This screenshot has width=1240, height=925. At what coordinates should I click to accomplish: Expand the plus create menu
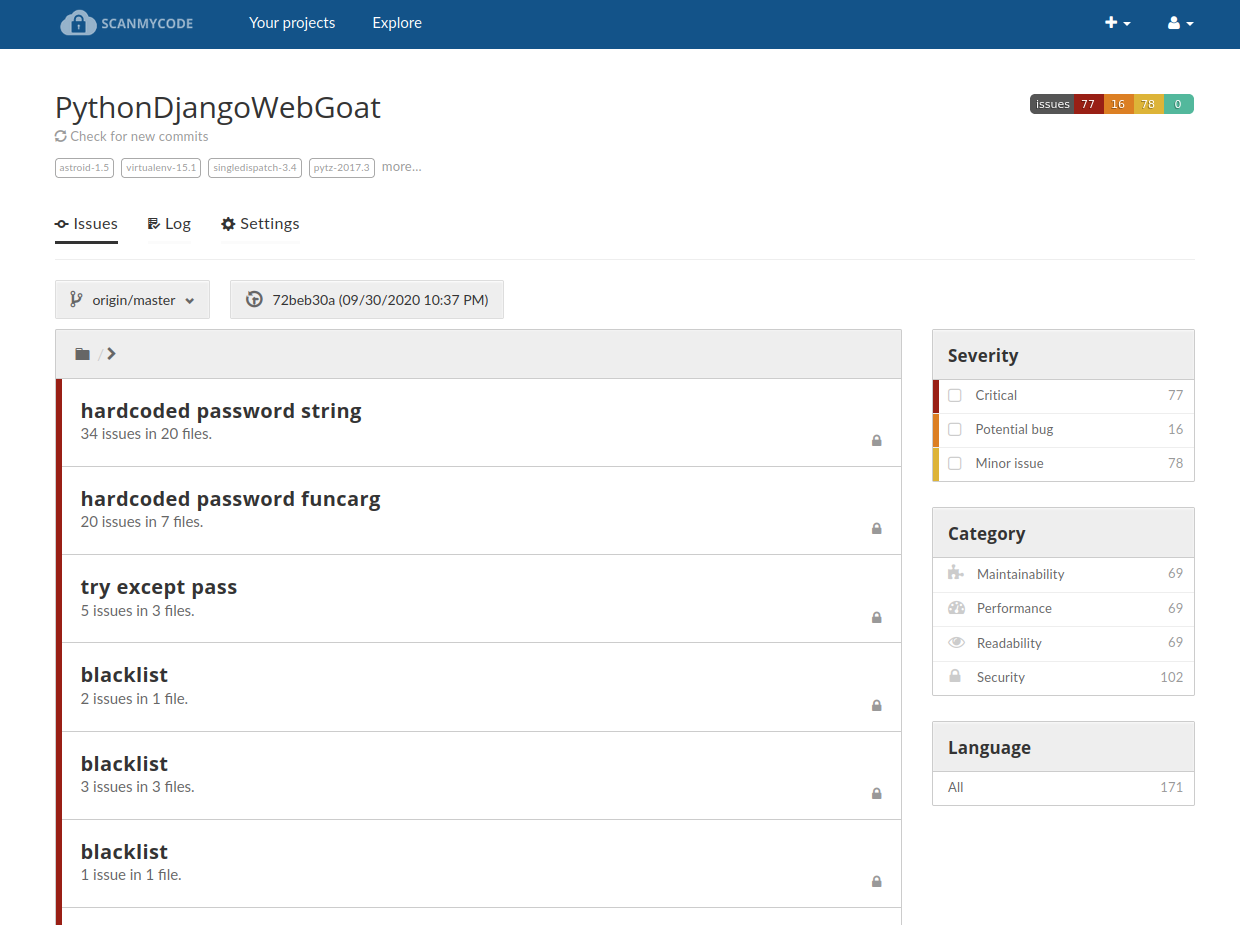pos(1117,23)
